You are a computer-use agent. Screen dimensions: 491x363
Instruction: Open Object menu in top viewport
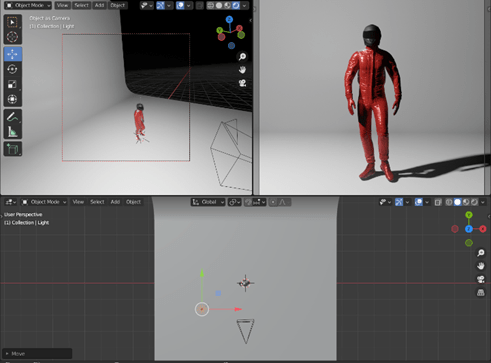coord(117,5)
